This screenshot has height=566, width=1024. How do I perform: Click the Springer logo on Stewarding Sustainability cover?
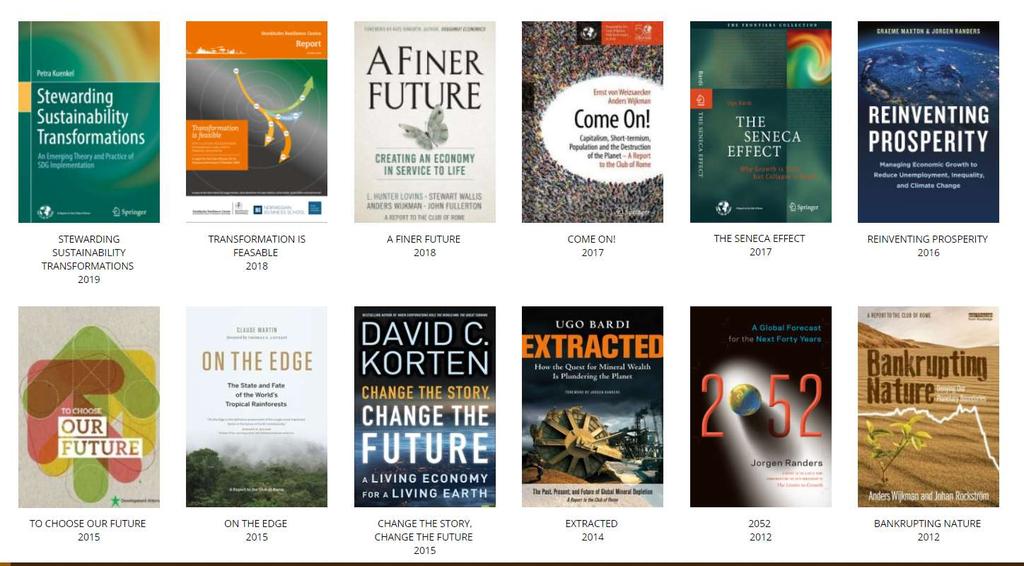[129, 212]
